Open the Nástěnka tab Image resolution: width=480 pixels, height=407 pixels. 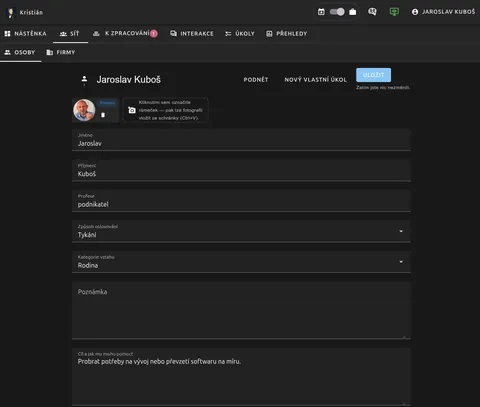[25, 34]
